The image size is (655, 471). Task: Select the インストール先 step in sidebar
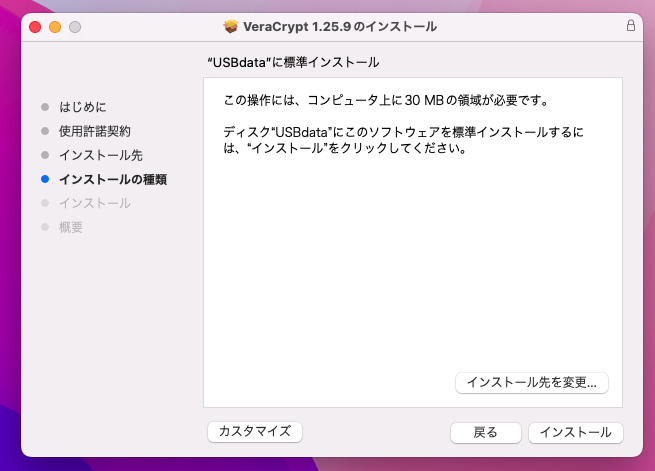[x=100, y=155]
